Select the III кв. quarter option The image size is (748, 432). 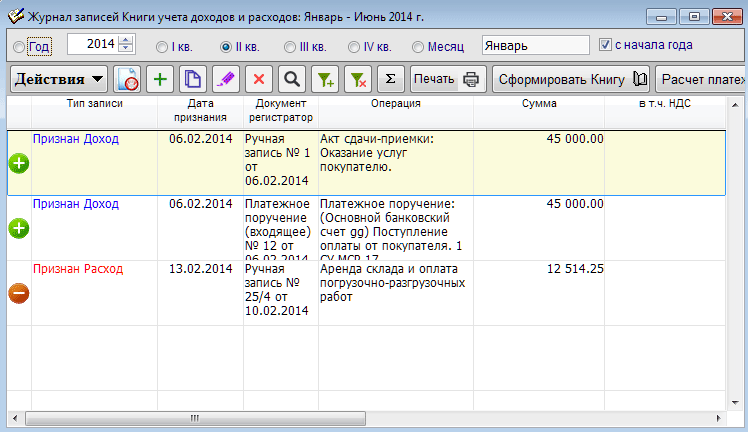click(x=290, y=46)
